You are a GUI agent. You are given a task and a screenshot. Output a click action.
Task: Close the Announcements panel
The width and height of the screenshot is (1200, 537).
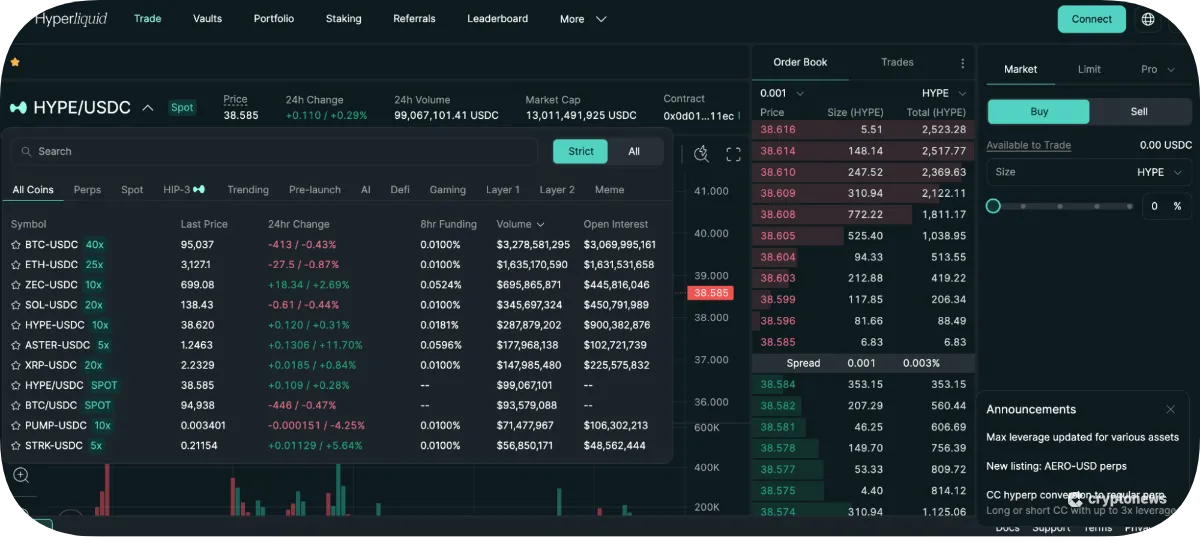click(1170, 409)
